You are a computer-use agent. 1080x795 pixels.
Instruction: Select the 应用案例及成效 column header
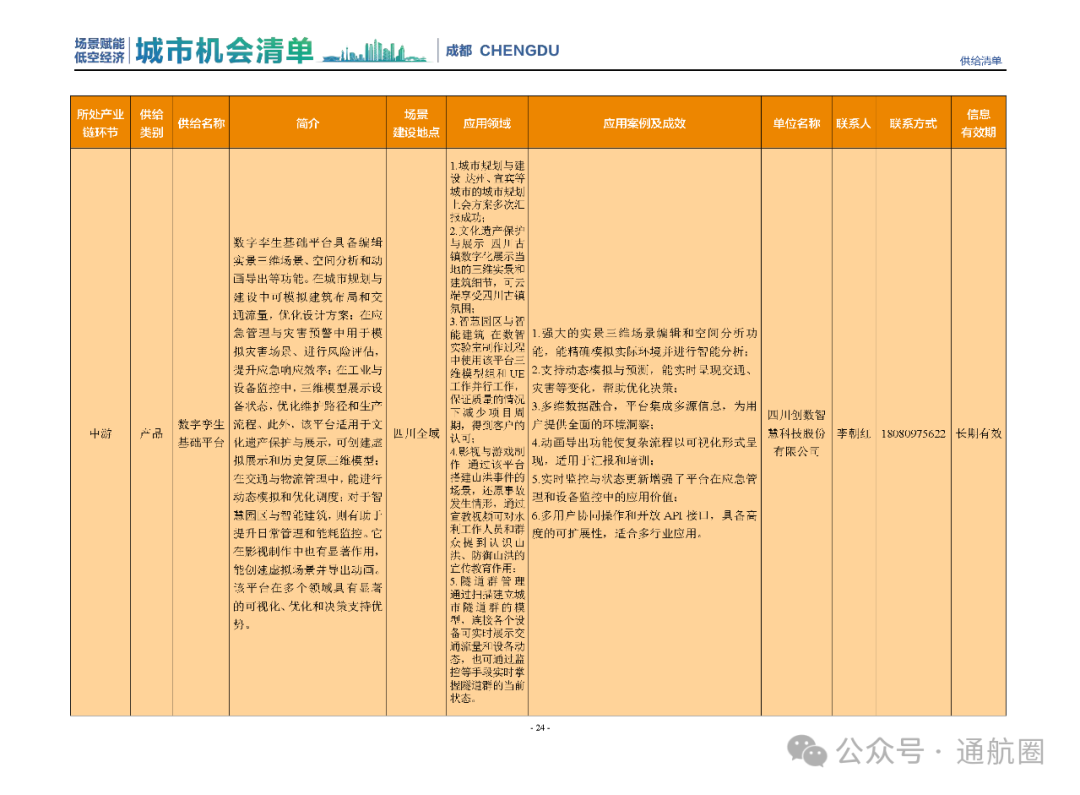[645, 123]
